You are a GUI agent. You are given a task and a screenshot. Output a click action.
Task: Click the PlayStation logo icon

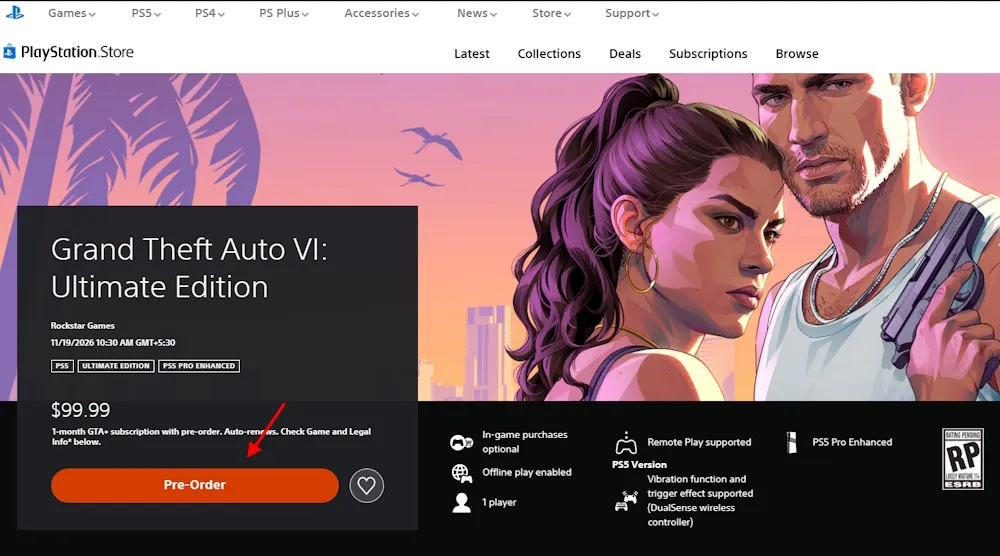15,12
